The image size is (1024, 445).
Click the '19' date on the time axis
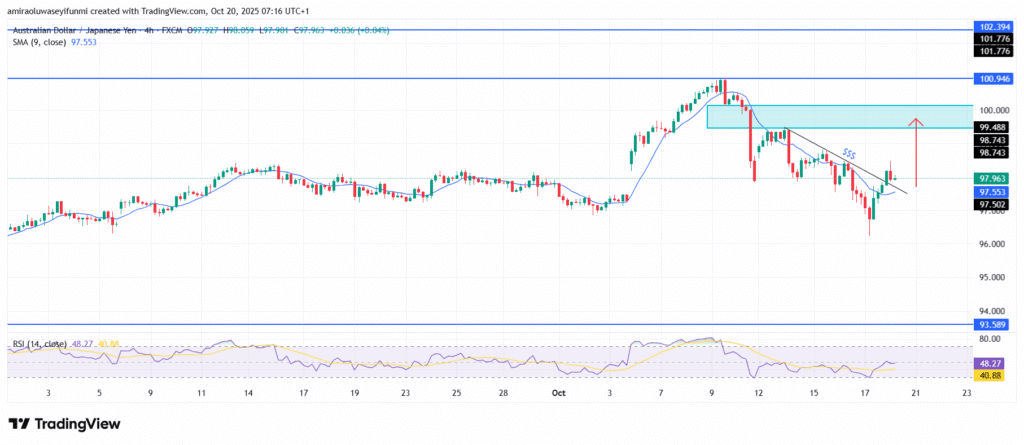(354, 393)
